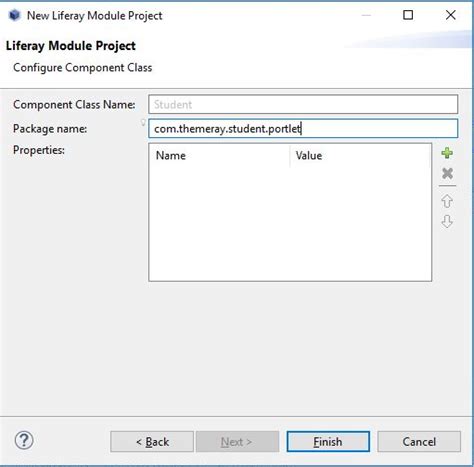This screenshot has width=474, height=467.
Task: Add a new property with green plus icon
Action: (x=447, y=153)
